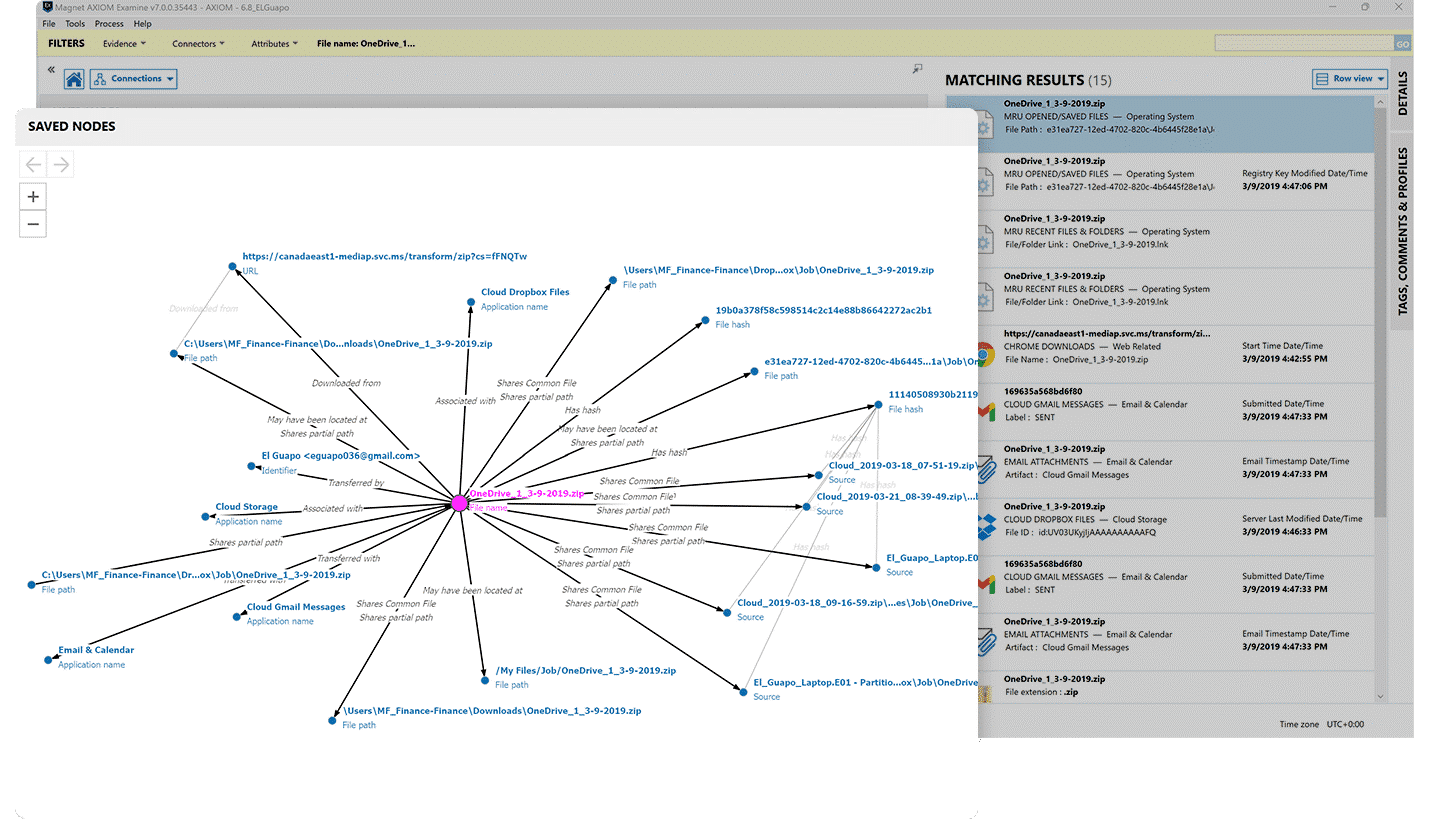Open the Help menu
The image size is (1433, 840).
(142, 23)
